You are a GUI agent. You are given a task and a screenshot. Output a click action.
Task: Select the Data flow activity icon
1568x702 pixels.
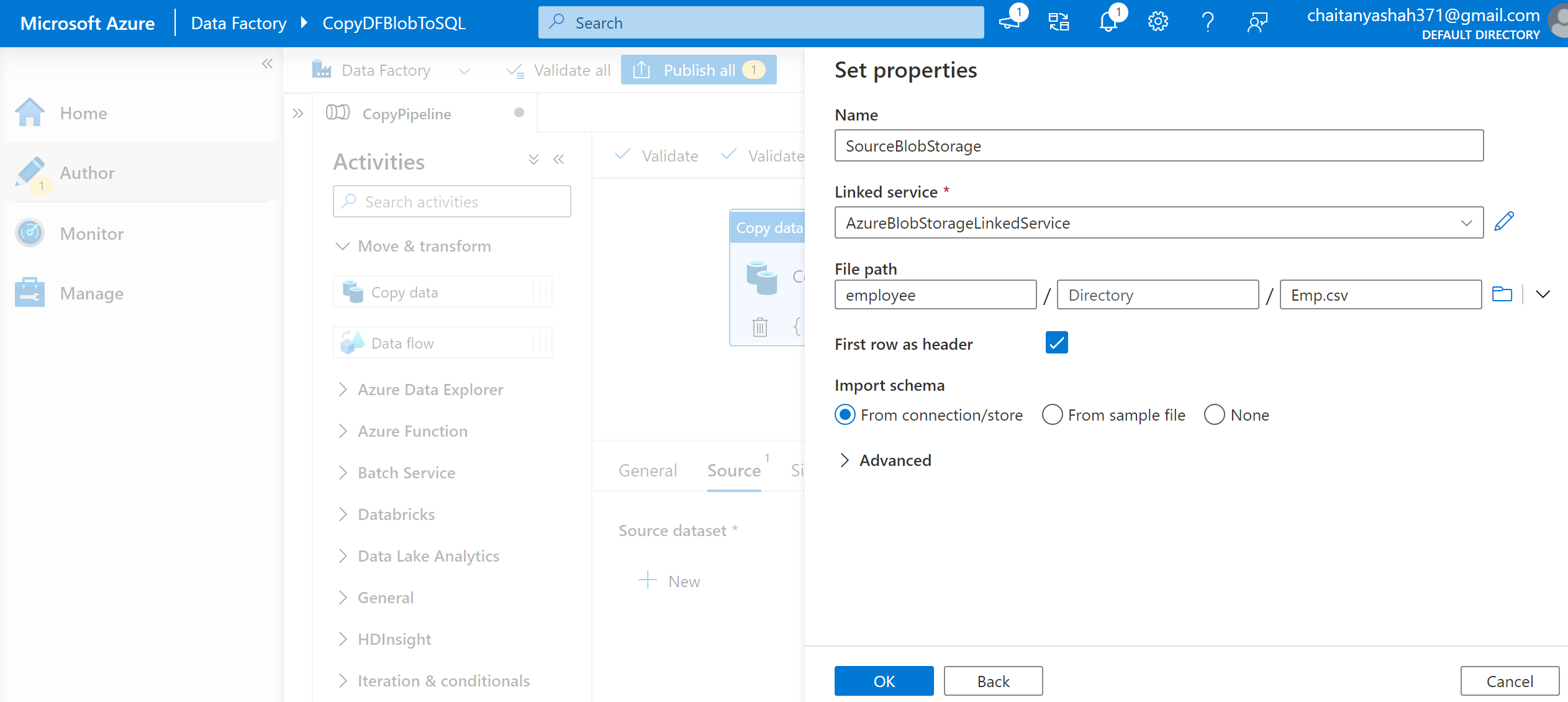click(x=353, y=342)
